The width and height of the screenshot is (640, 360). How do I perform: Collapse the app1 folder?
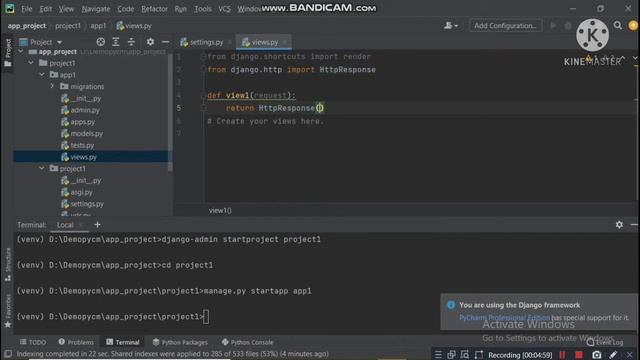tap(42, 75)
